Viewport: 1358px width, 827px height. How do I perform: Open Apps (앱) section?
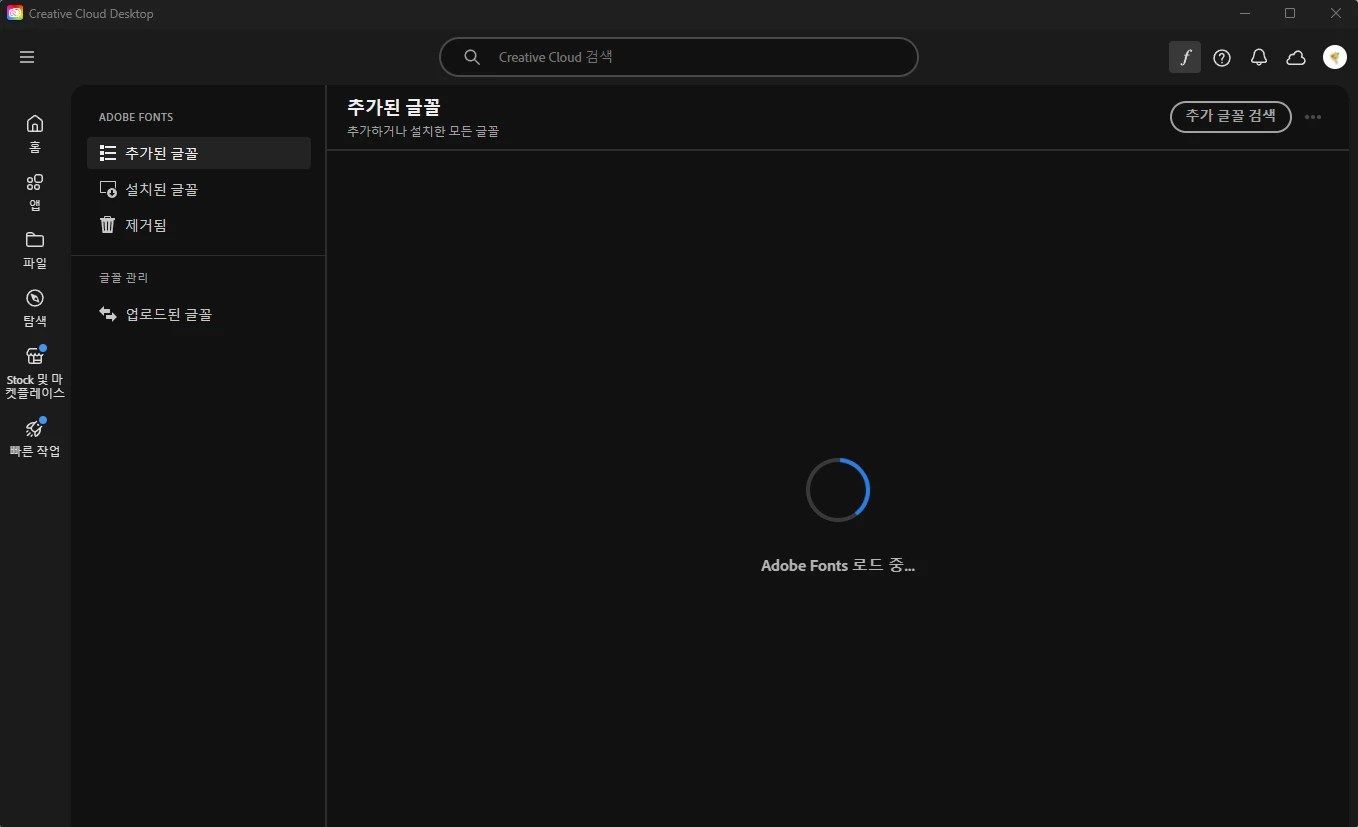click(x=35, y=192)
